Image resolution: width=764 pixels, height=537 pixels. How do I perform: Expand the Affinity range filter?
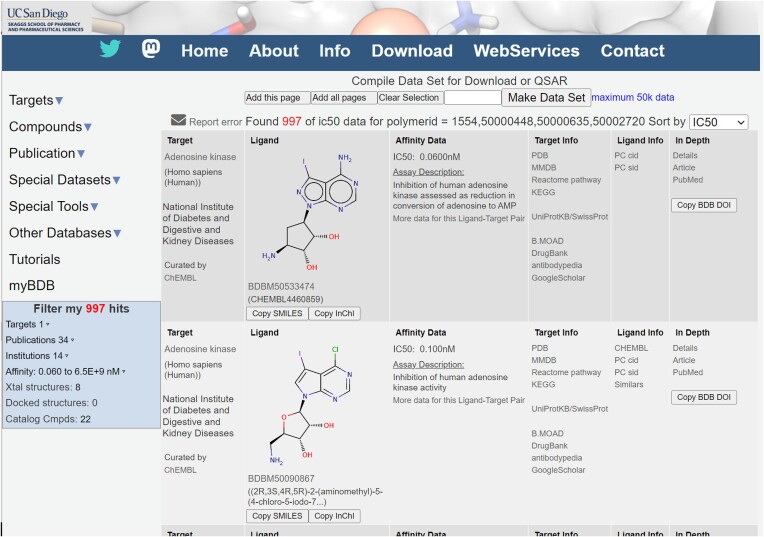[x=65, y=371]
